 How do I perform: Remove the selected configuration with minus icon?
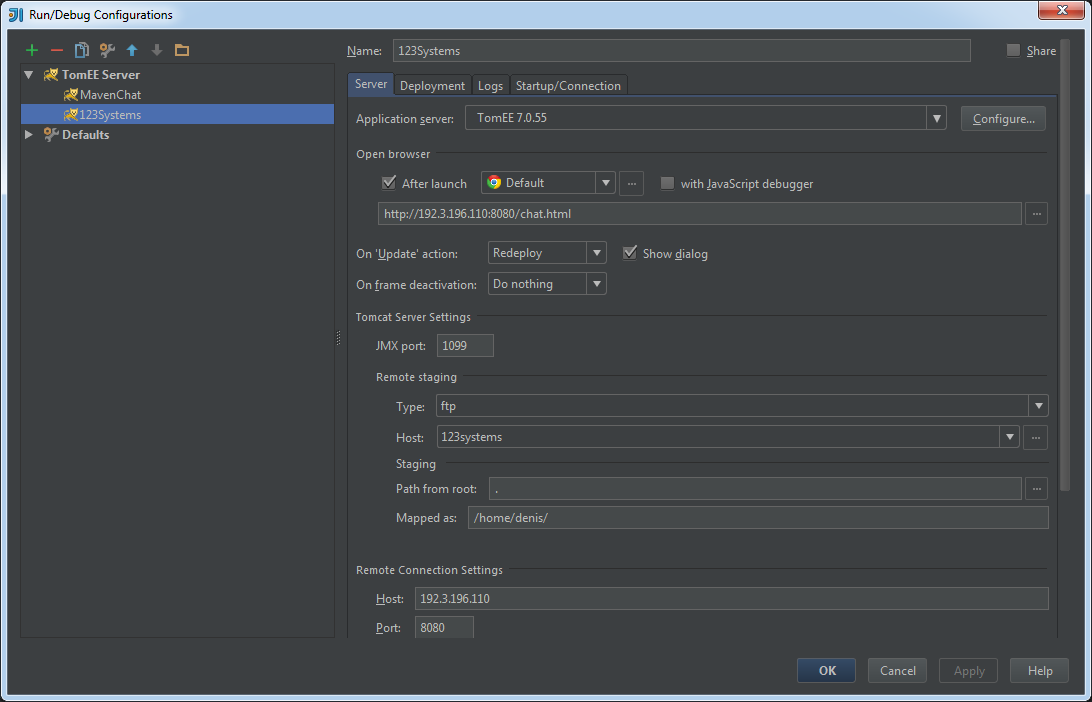pos(57,50)
